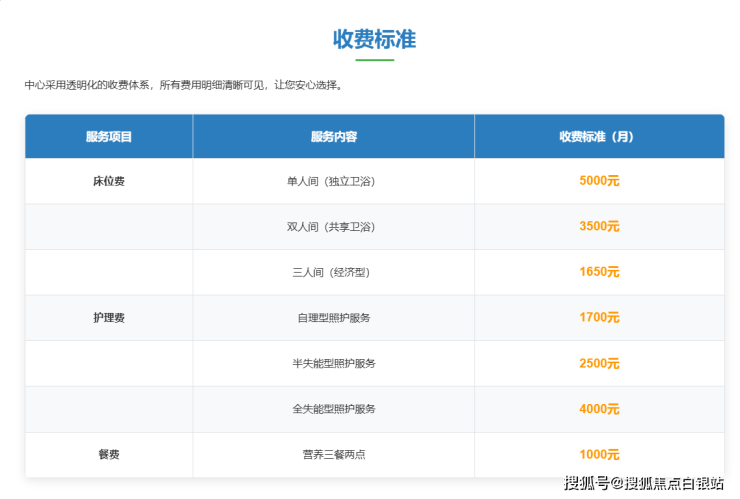This screenshot has height=499, width=740.
Task: Click the 1650元 price
Action: tap(599, 272)
